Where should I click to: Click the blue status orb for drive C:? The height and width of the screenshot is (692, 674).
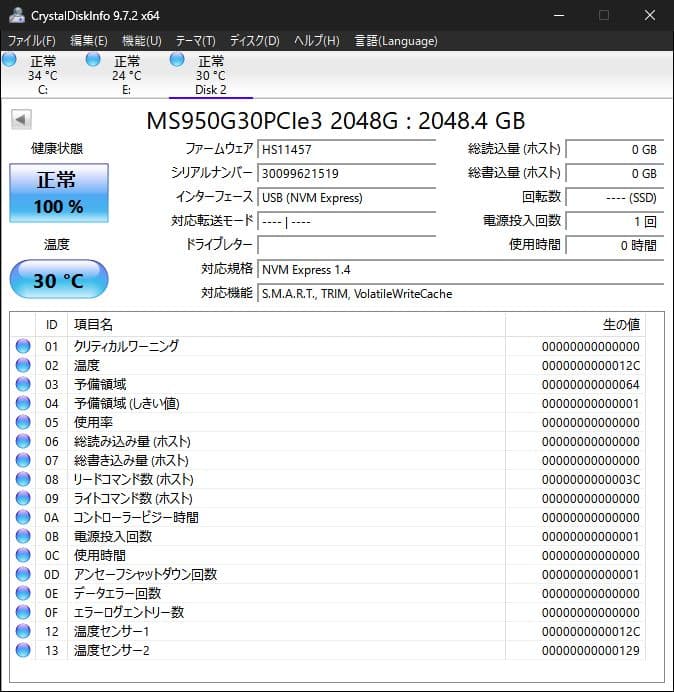pos(9,60)
